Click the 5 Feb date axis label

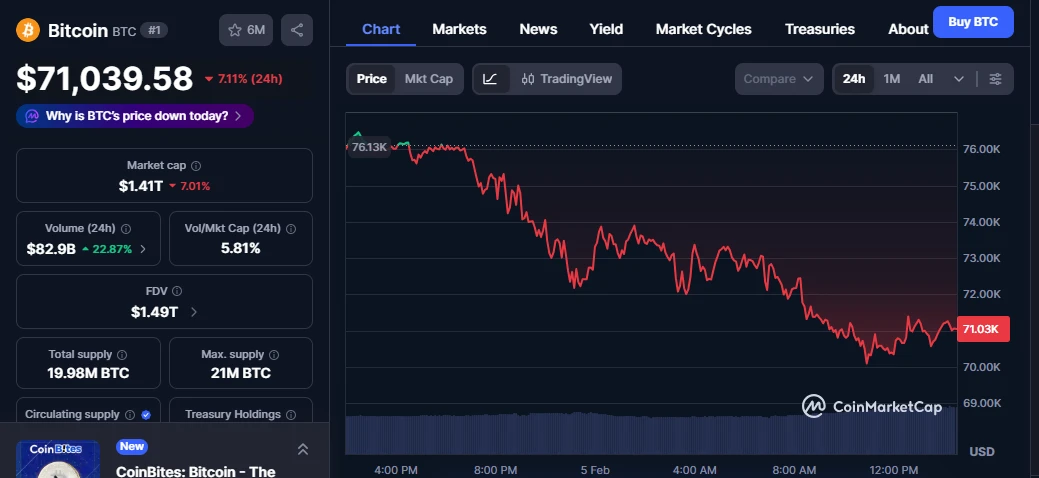point(595,470)
